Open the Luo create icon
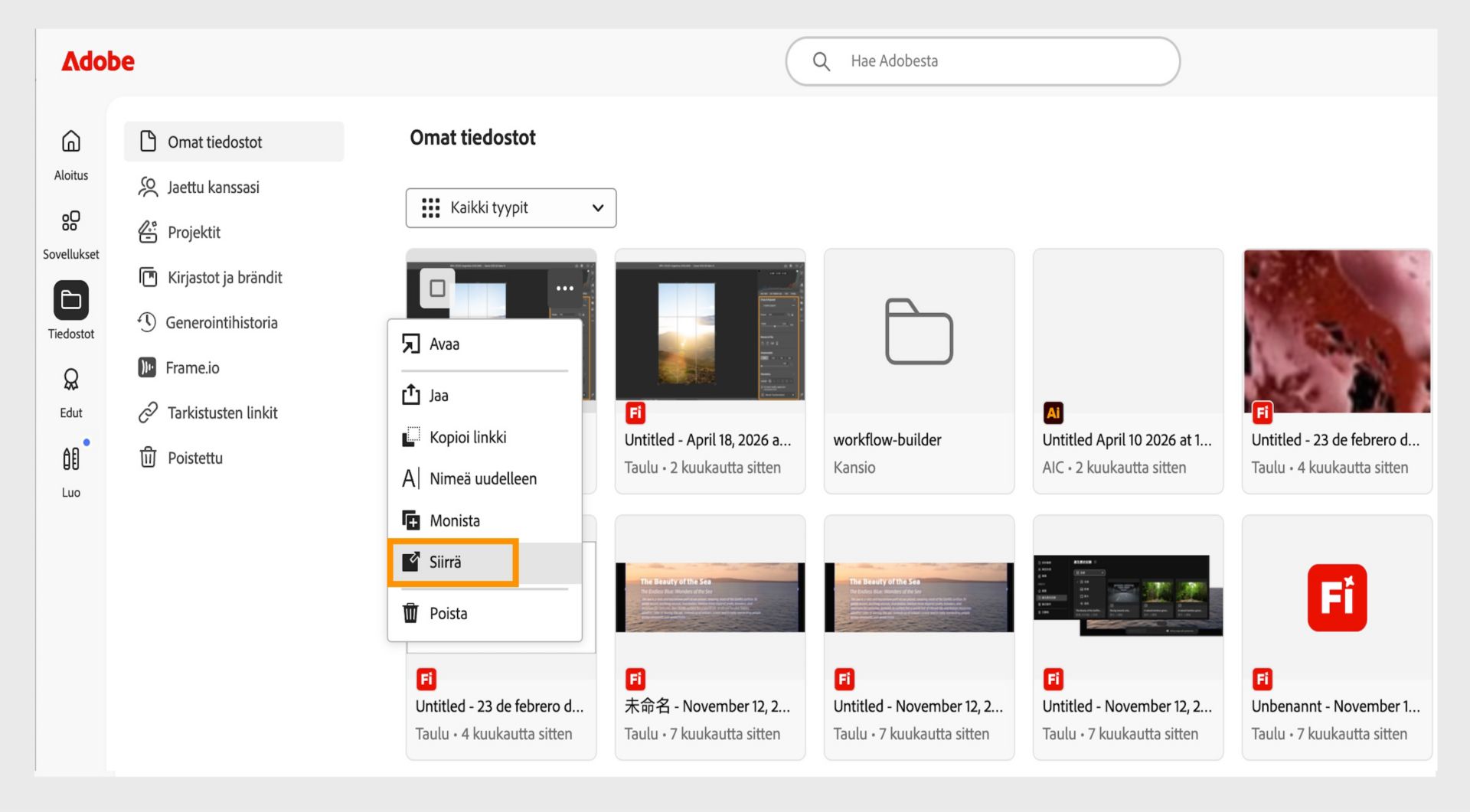Image resolution: width=1470 pixels, height=812 pixels. 70,459
